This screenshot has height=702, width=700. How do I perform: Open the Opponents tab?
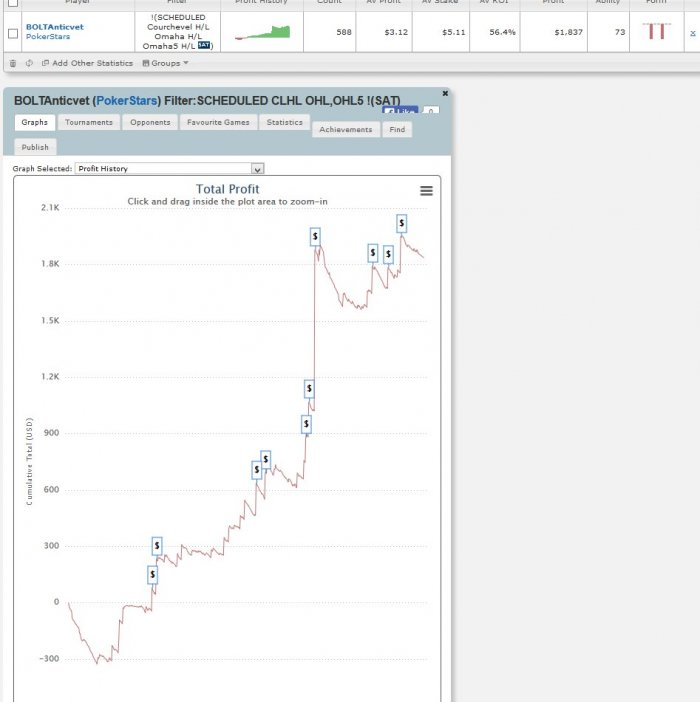coord(150,122)
